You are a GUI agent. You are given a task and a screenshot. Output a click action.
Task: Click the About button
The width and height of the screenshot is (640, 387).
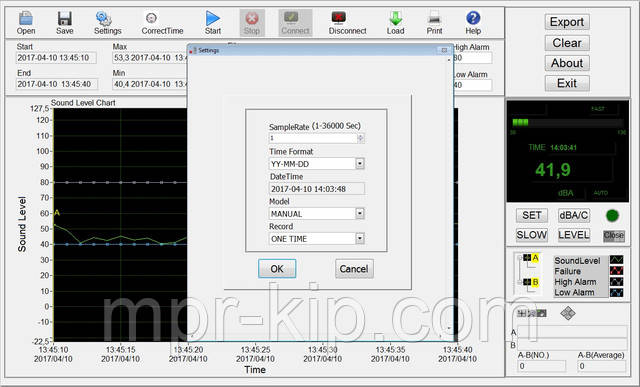567,63
